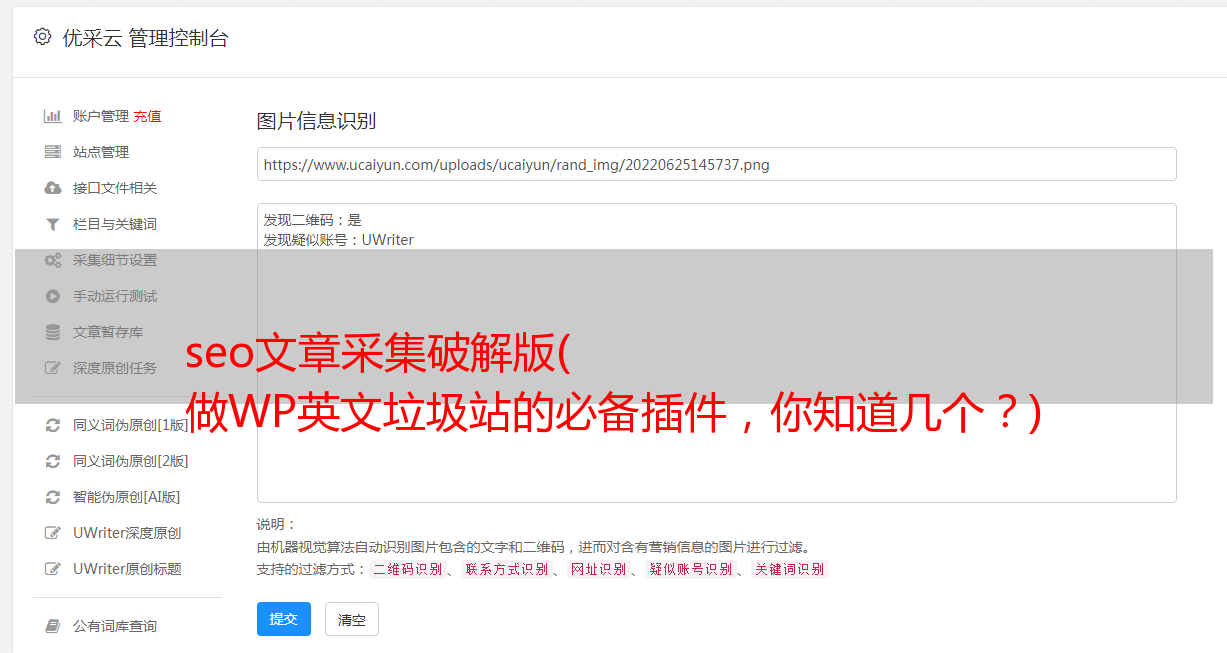This screenshot has width=1227, height=653.
Task: Click the bar chart icon for 账户管理
Action: (x=53, y=116)
